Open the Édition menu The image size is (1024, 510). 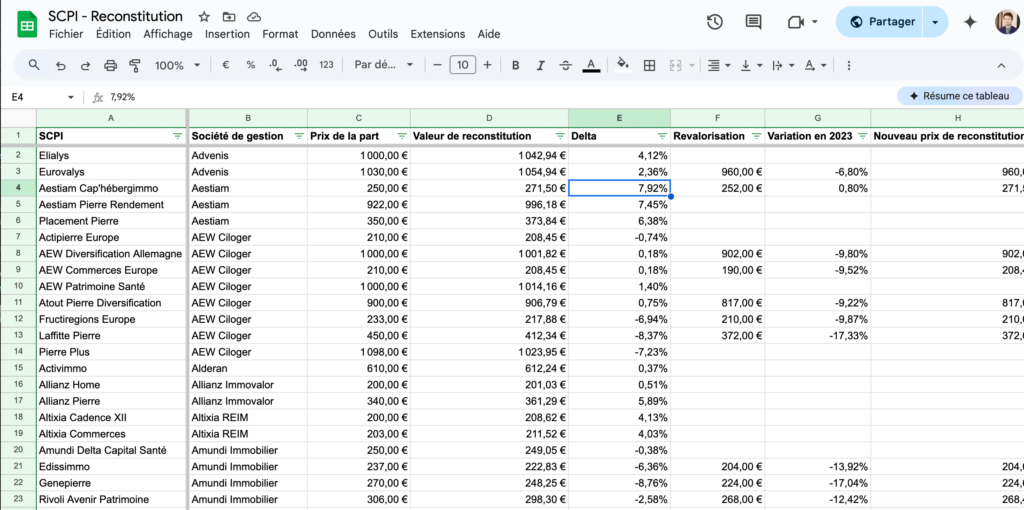click(x=113, y=34)
